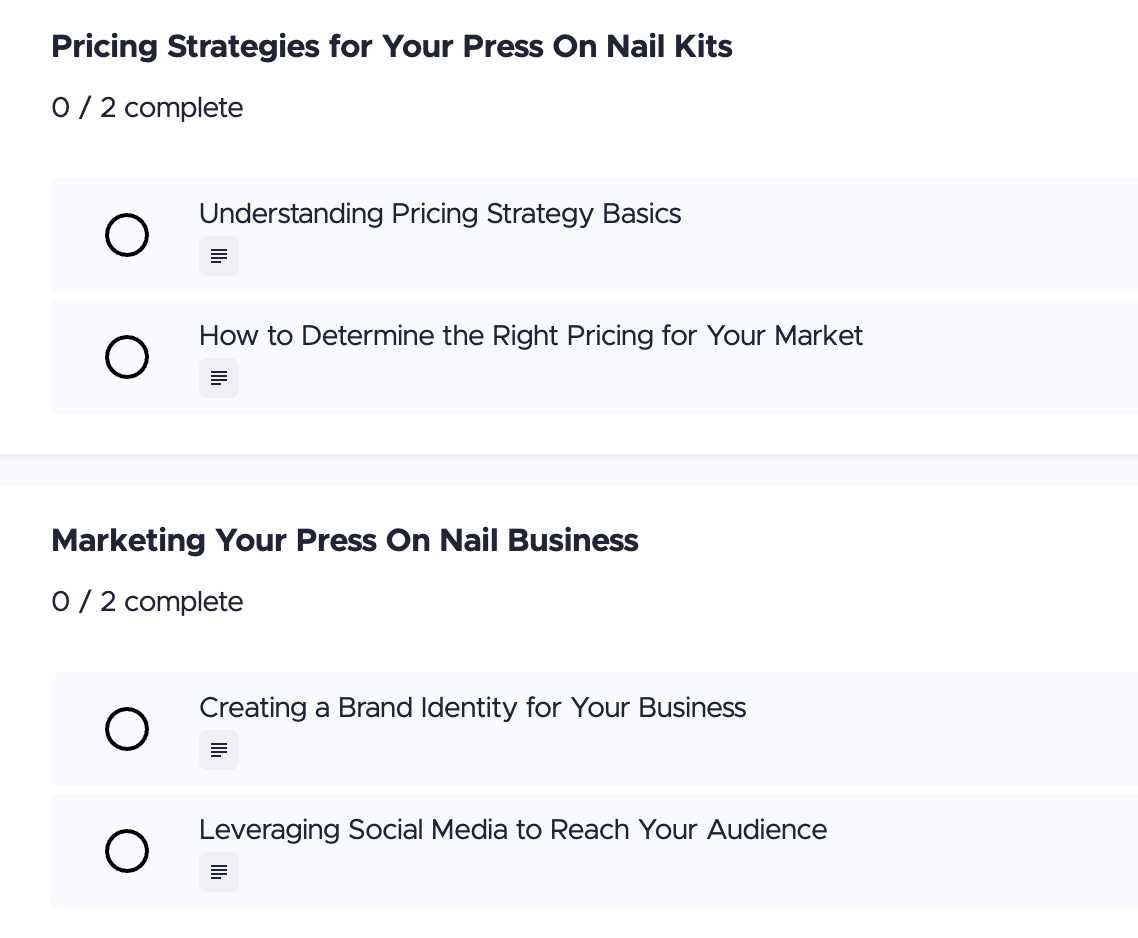Click the notes icon below Creating a Brand Identity
The image size is (1138, 938).
coord(219,750)
